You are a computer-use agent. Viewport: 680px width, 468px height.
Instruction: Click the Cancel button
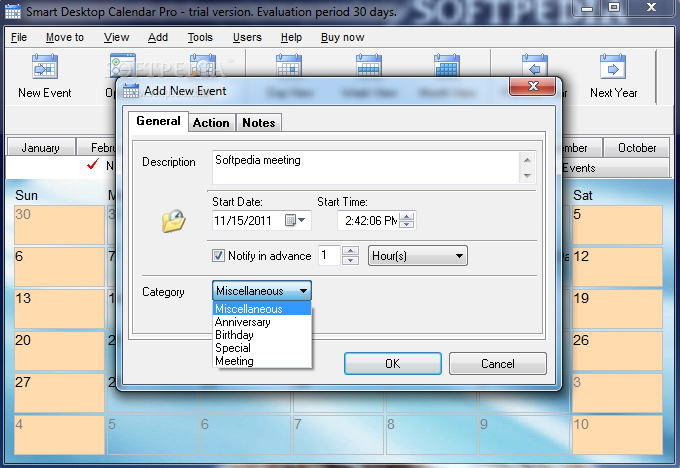coord(497,363)
